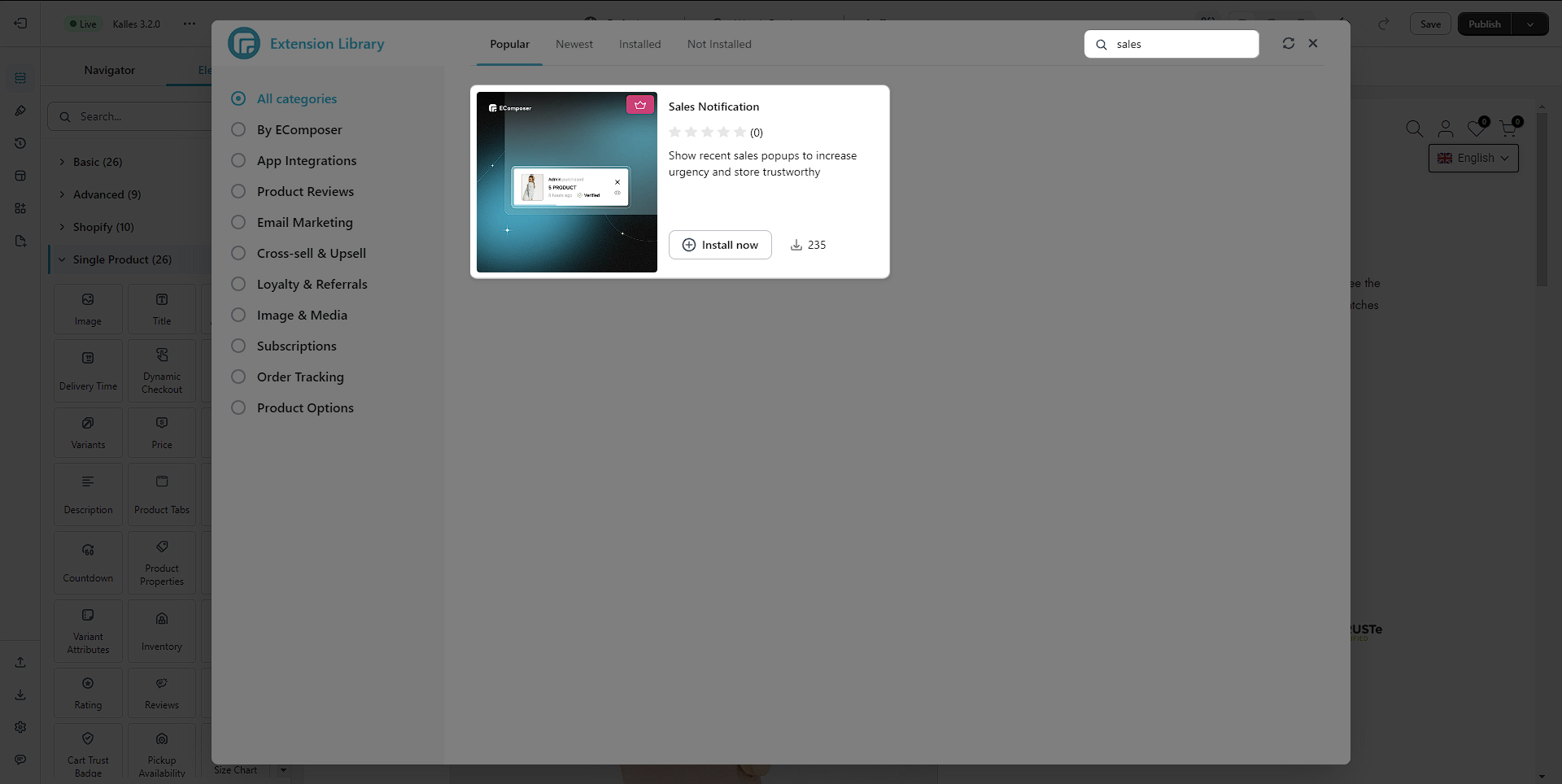The height and width of the screenshot is (784, 1562).
Task: Click the download count icon next to 235
Action: pos(796,245)
